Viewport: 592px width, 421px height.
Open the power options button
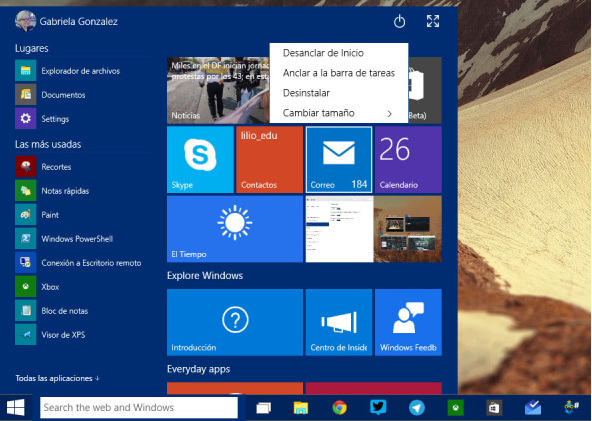tap(399, 22)
